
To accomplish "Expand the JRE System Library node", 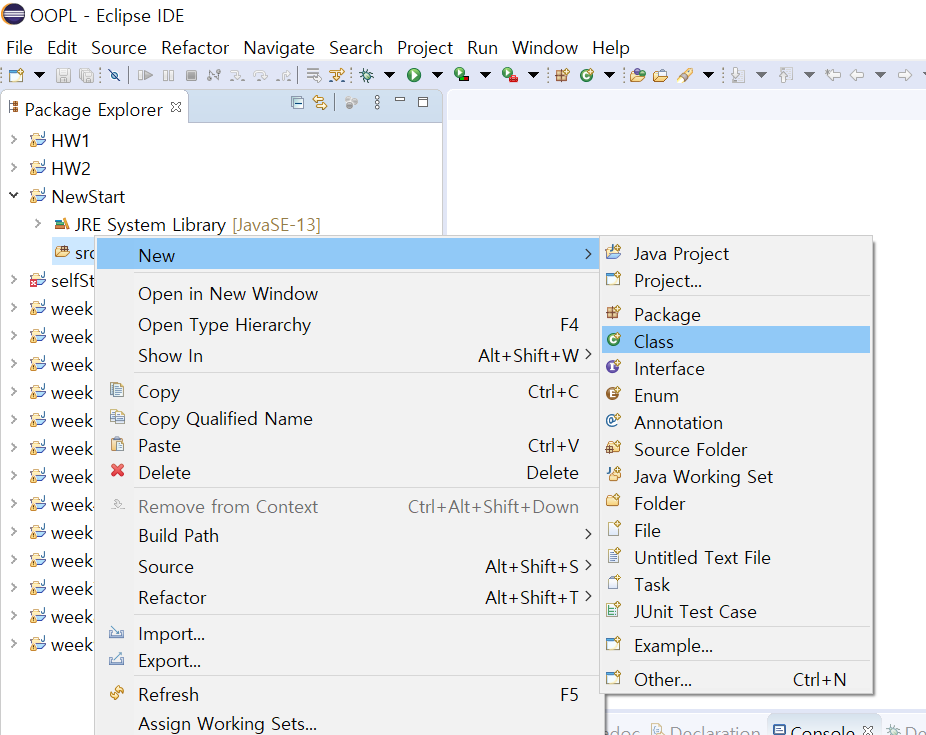I will click(38, 224).
